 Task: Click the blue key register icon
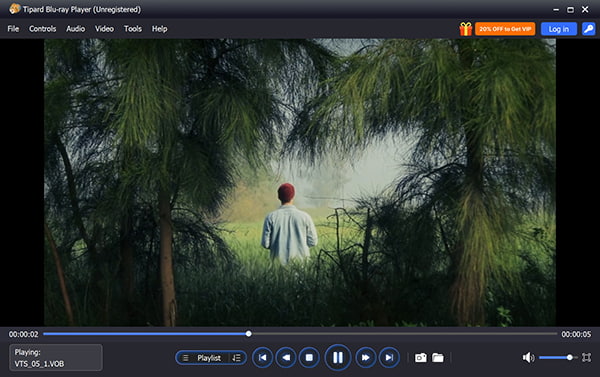tap(589, 29)
